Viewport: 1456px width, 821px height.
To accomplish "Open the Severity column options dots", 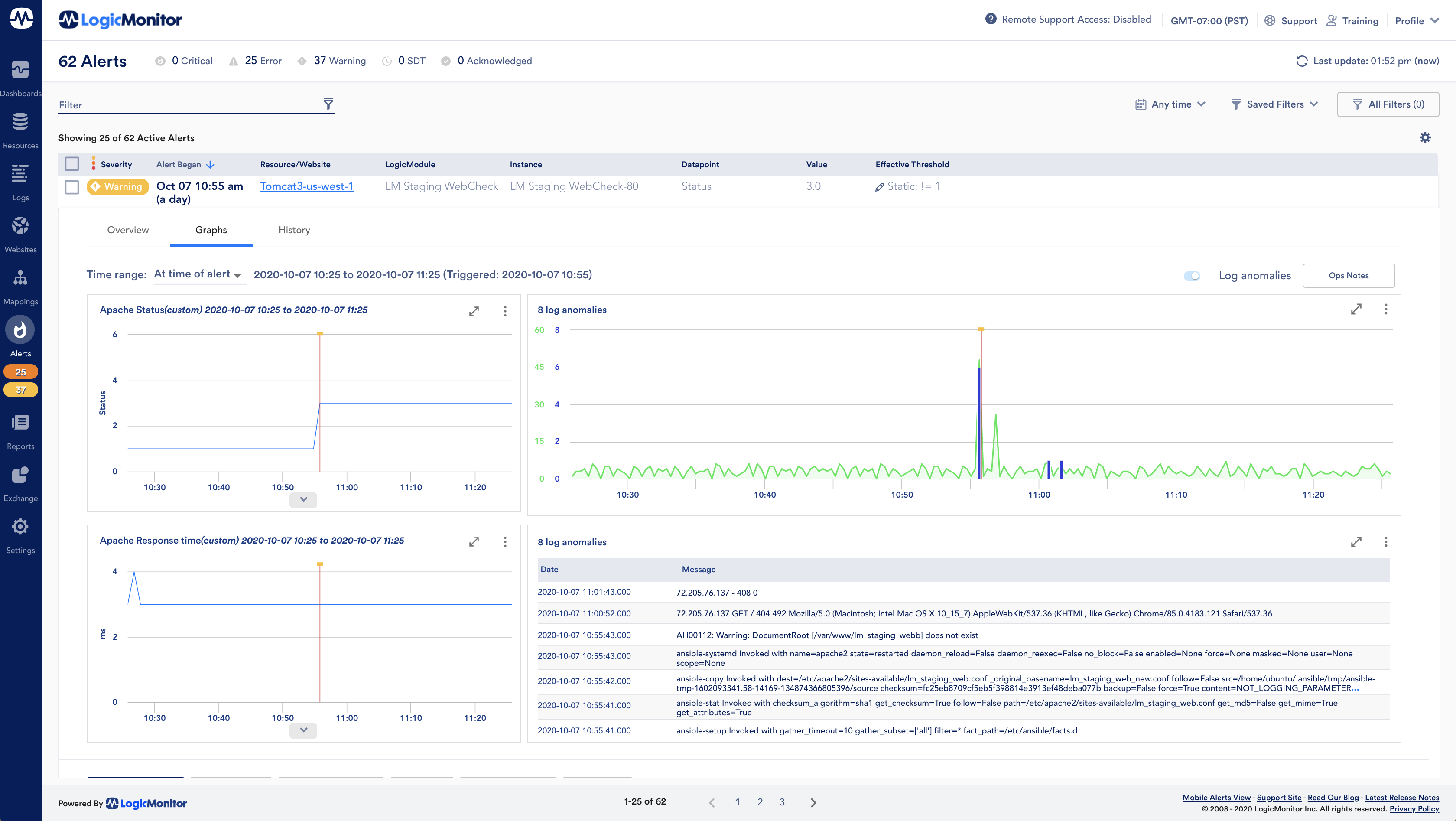I will (93, 164).
